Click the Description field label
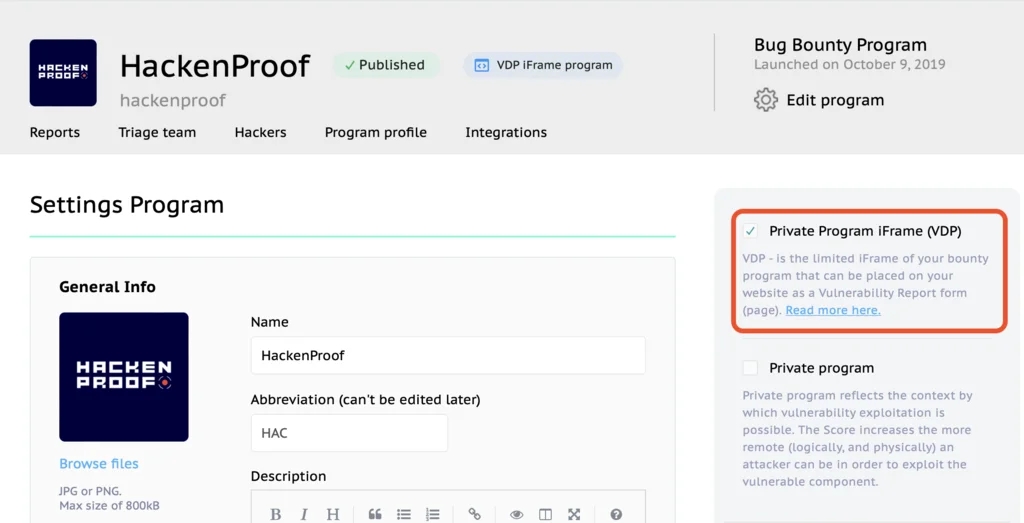 [x=288, y=477]
